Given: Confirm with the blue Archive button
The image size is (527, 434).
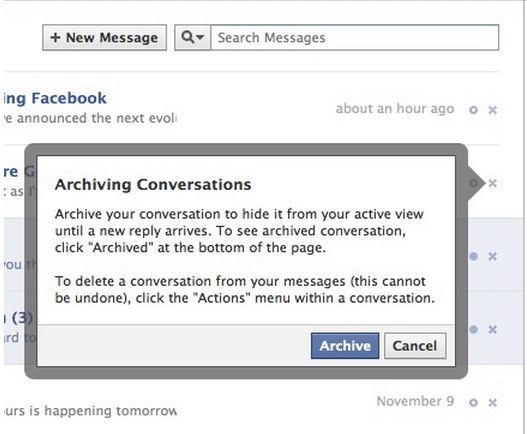Looking at the screenshot, I should pyautogui.click(x=345, y=346).
